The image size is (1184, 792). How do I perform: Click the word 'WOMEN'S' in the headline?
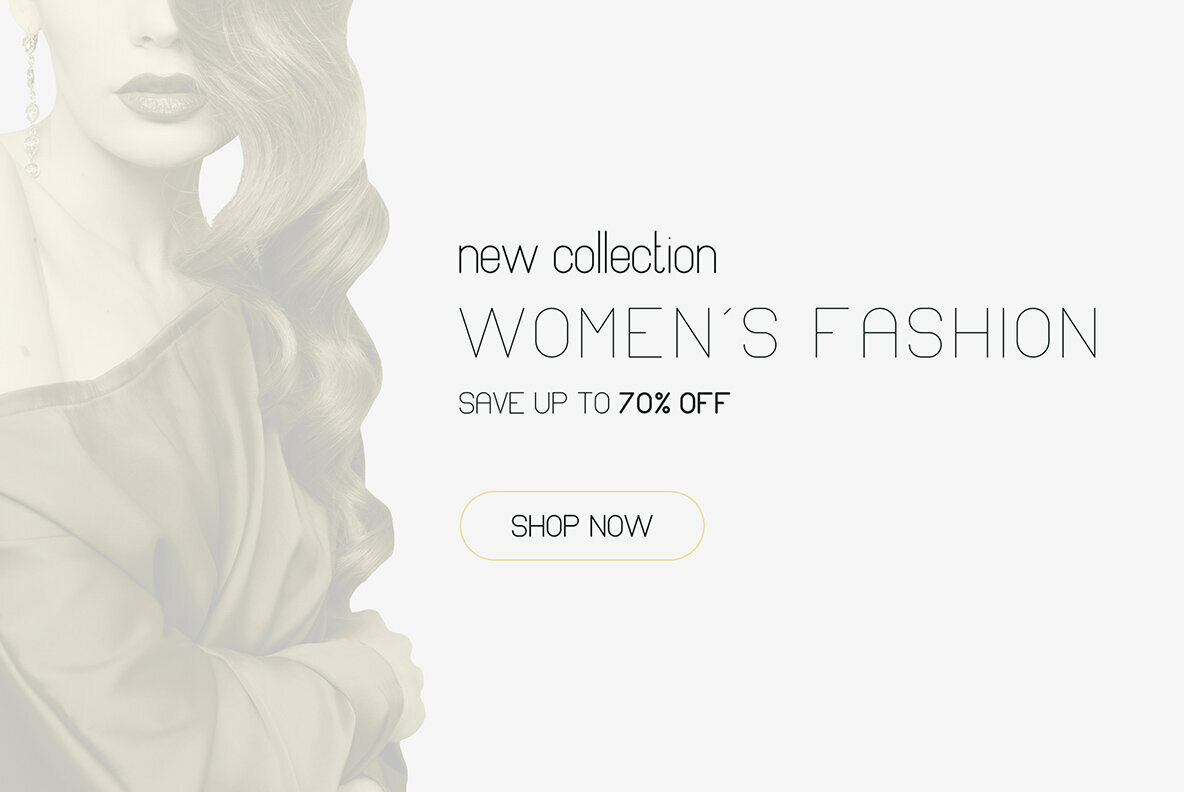click(618, 332)
